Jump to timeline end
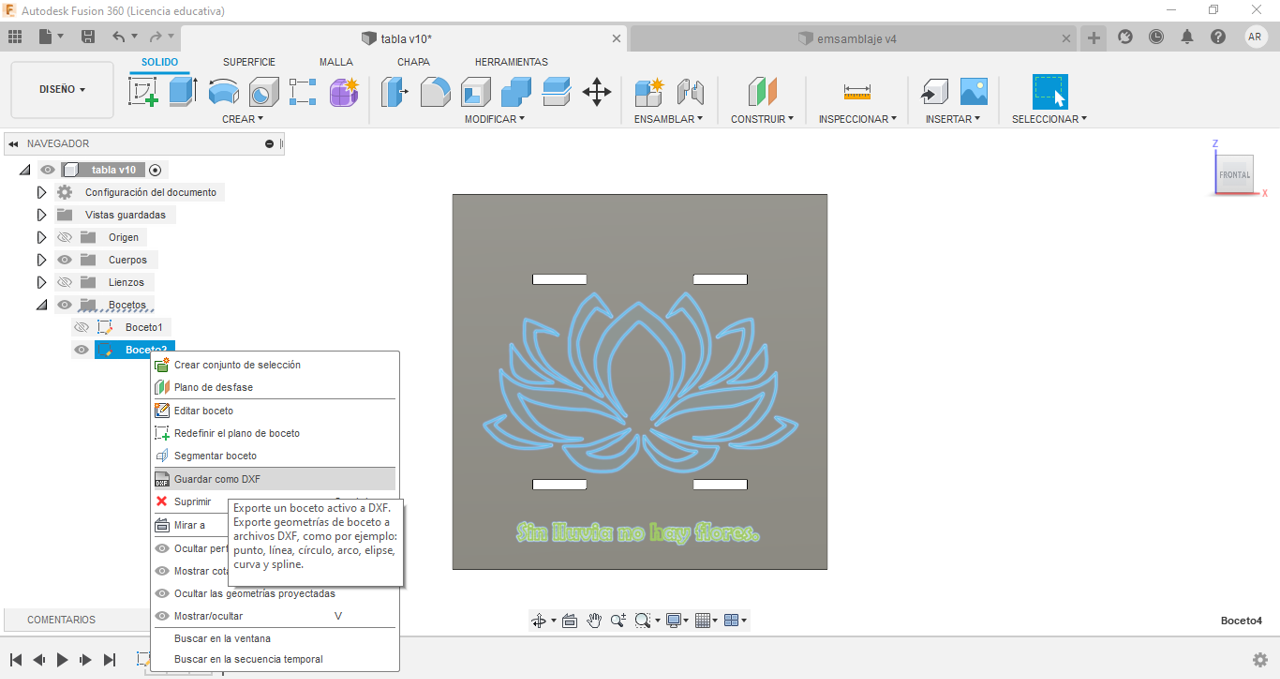This screenshot has width=1280, height=679. [x=110, y=660]
